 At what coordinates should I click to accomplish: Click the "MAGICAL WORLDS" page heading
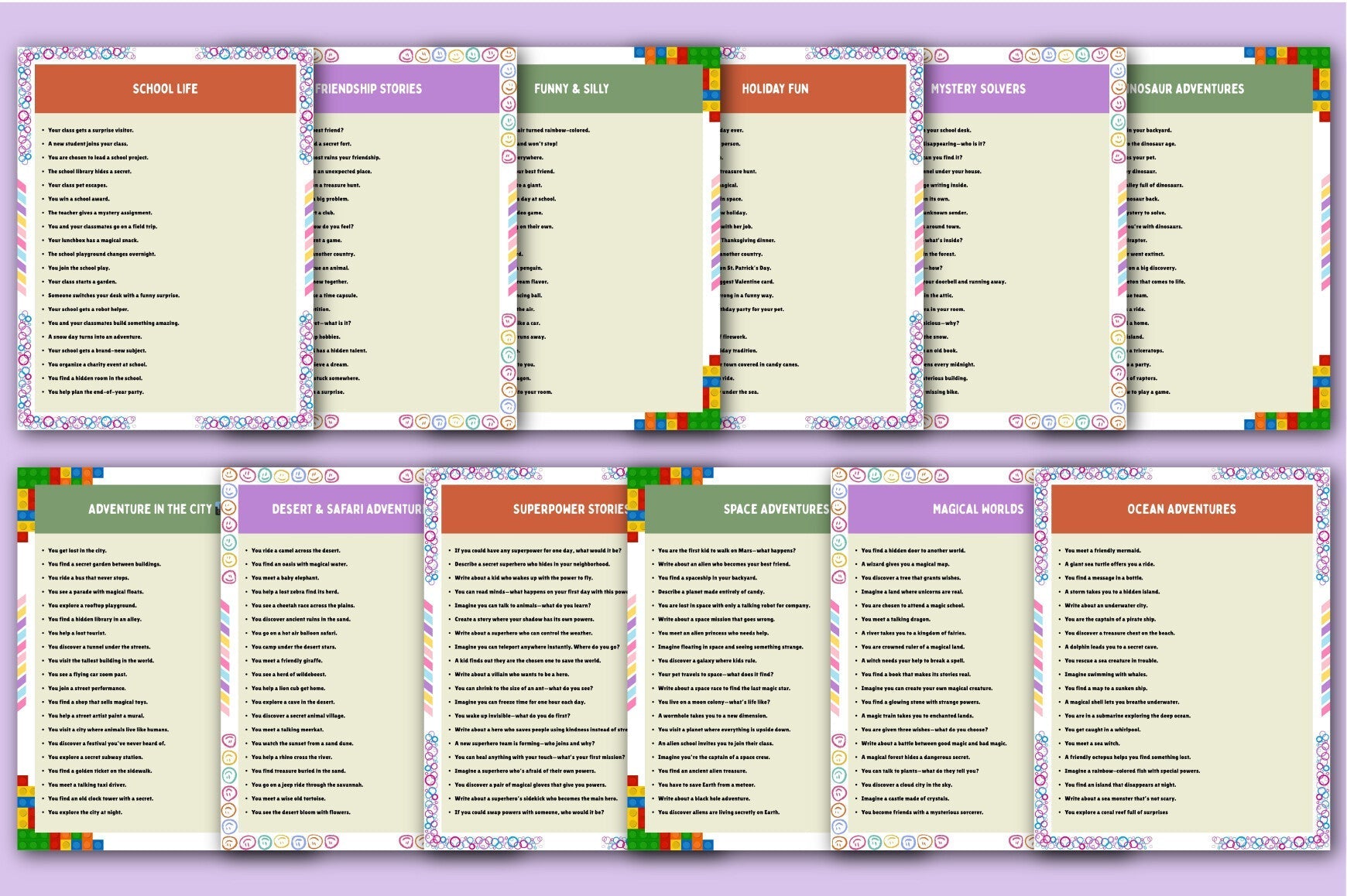pos(978,509)
